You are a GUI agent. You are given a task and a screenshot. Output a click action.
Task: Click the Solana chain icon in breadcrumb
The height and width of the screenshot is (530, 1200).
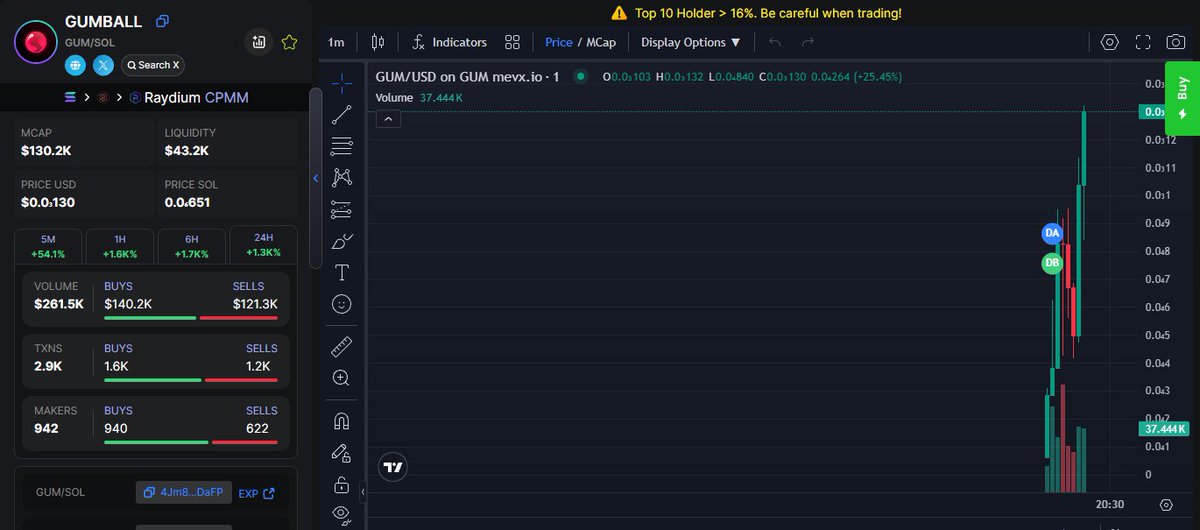tap(70, 98)
